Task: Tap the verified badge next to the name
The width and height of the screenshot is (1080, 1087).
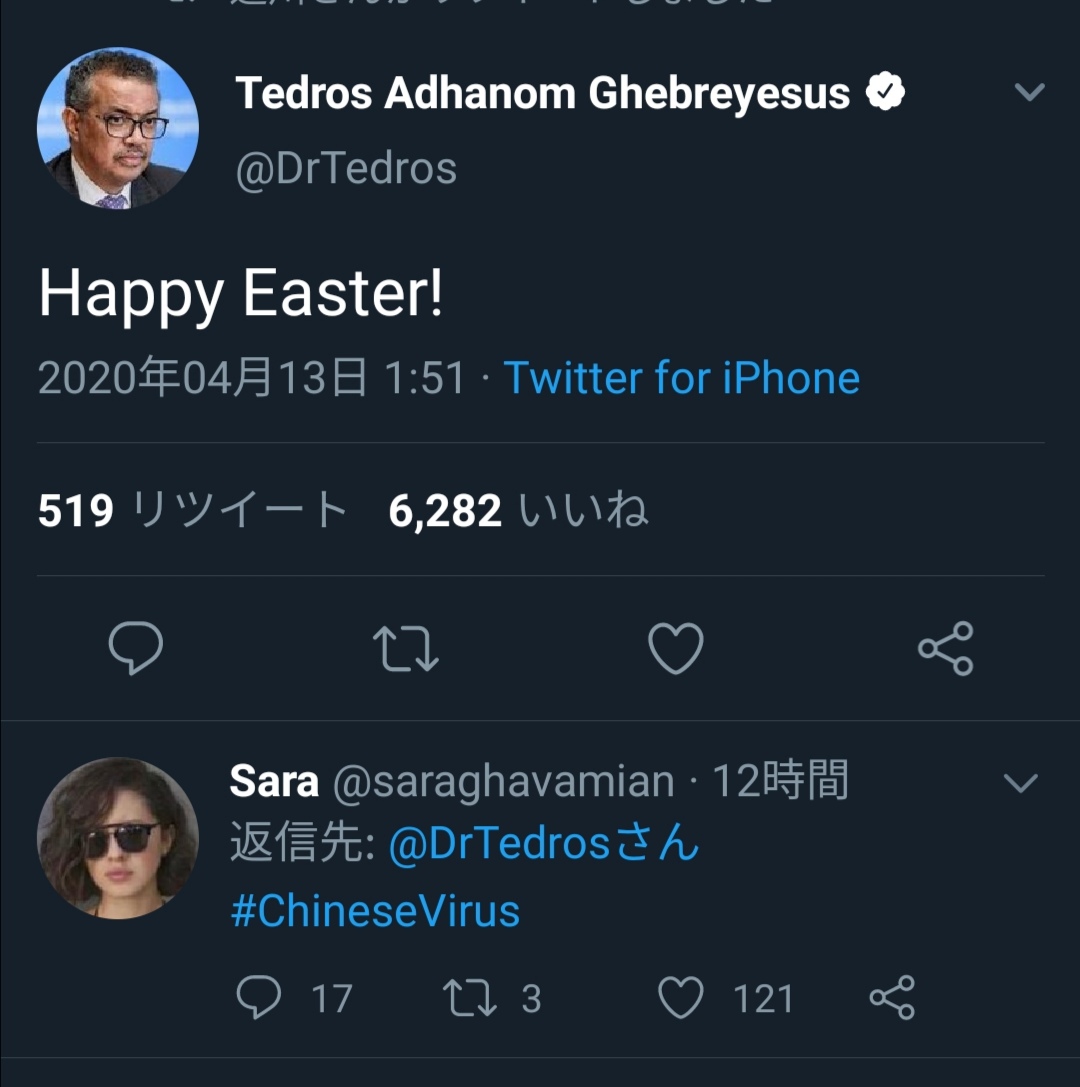Action: point(885,93)
